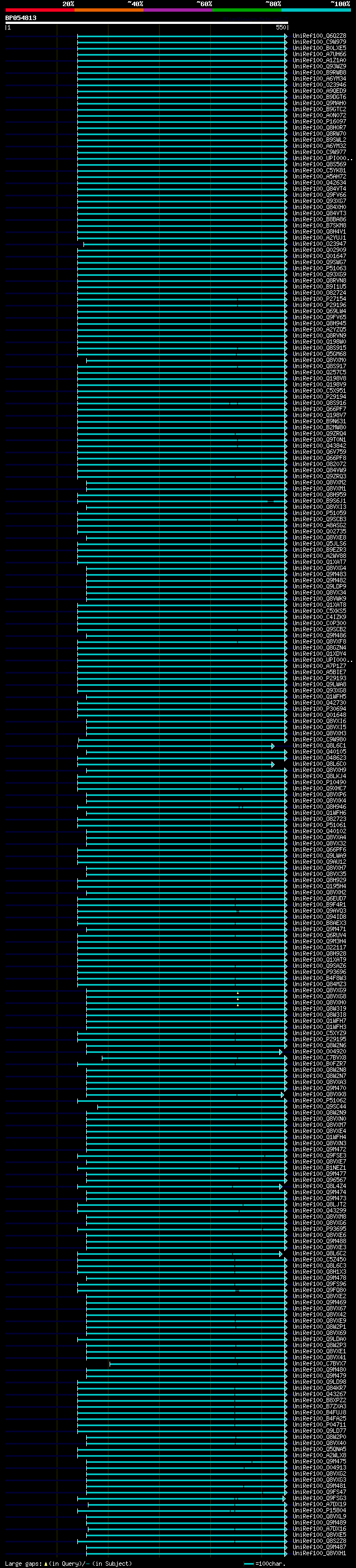Select UniRef100_P51061 hit label
The height and width of the screenshot is (1568, 356).
pos(319,825)
